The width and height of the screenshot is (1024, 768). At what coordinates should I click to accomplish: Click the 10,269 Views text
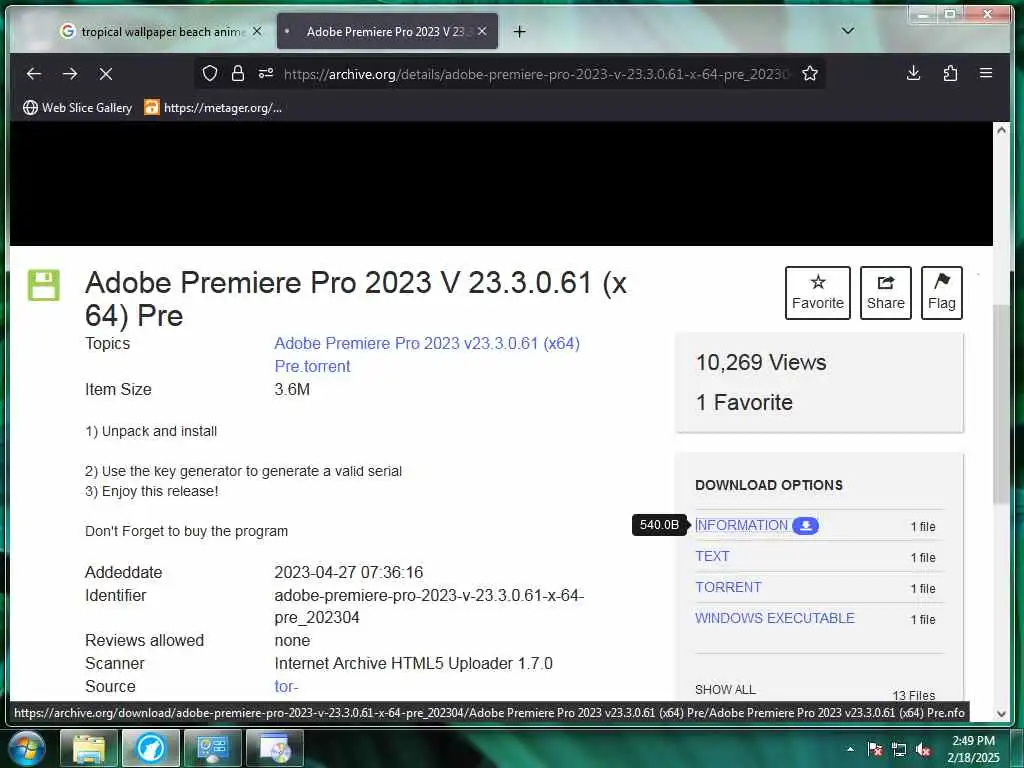point(761,362)
